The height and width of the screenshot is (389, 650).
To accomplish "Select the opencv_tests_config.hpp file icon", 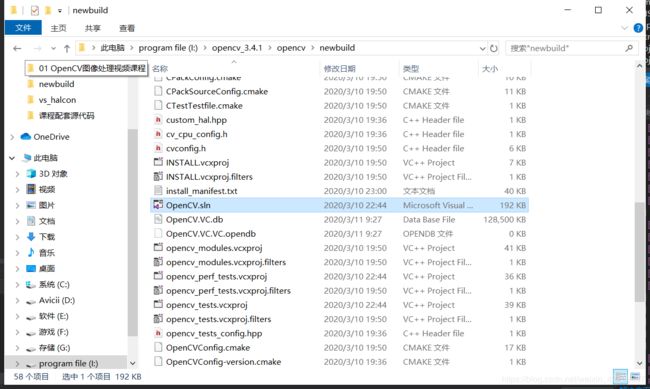I will click(x=158, y=333).
